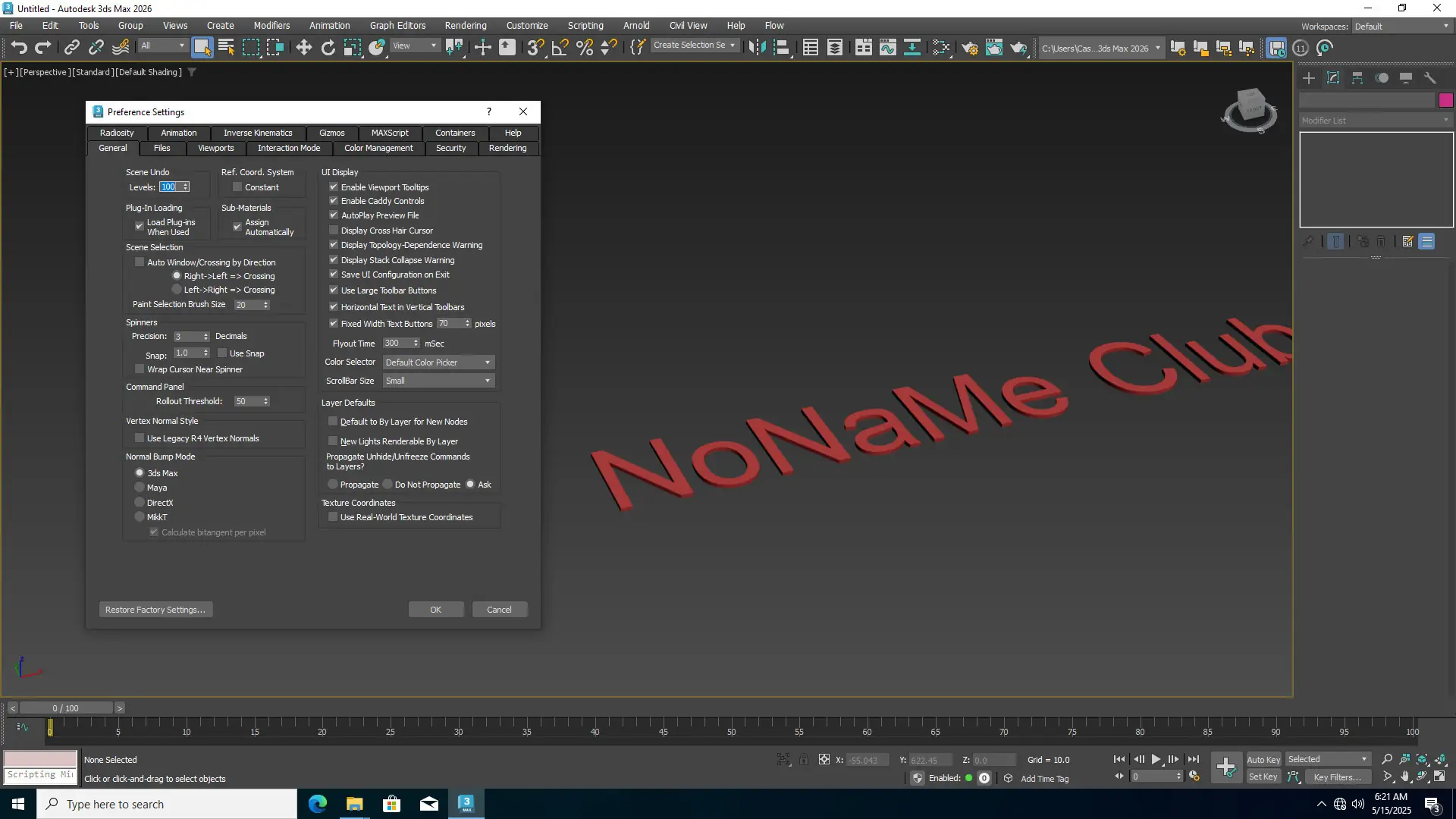Screen dimensions: 1456x819
Task: Open the Modify panel tab icon
Action: (1333, 78)
